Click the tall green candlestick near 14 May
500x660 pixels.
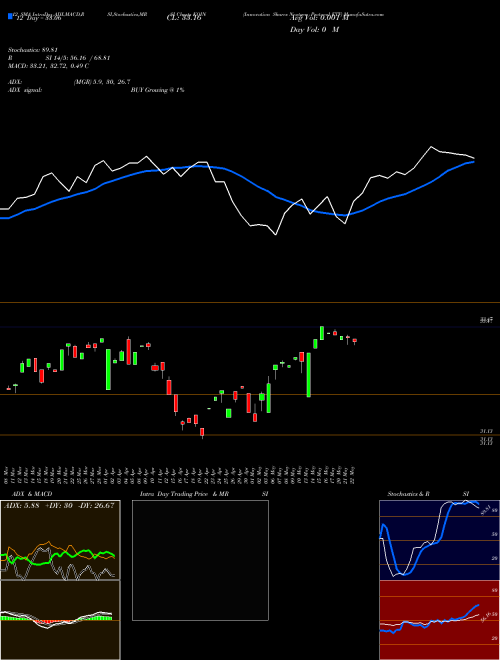pyautogui.click(x=309, y=375)
